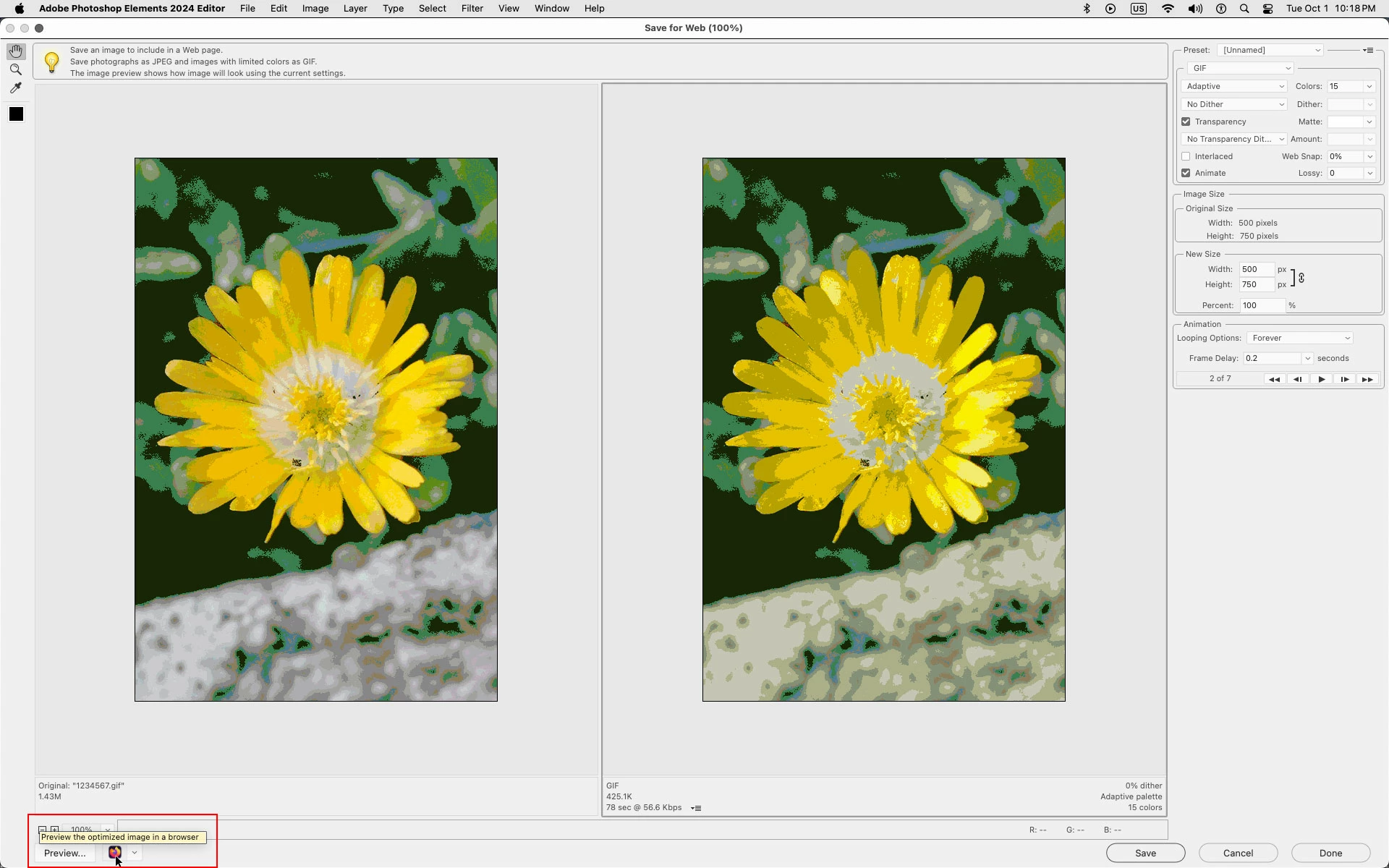The height and width of the screenshot is (868, 1389).
Task: Toggle the constrain proportions link icon
Action: coord(1301,278)
